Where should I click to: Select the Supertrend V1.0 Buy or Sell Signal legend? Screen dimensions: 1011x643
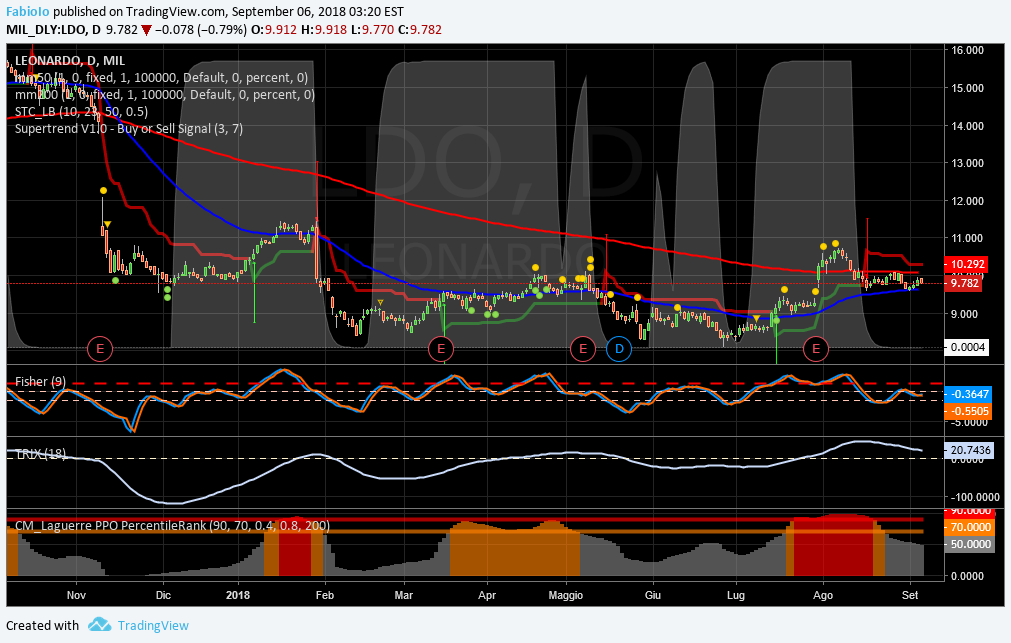[x=129, y=128]
